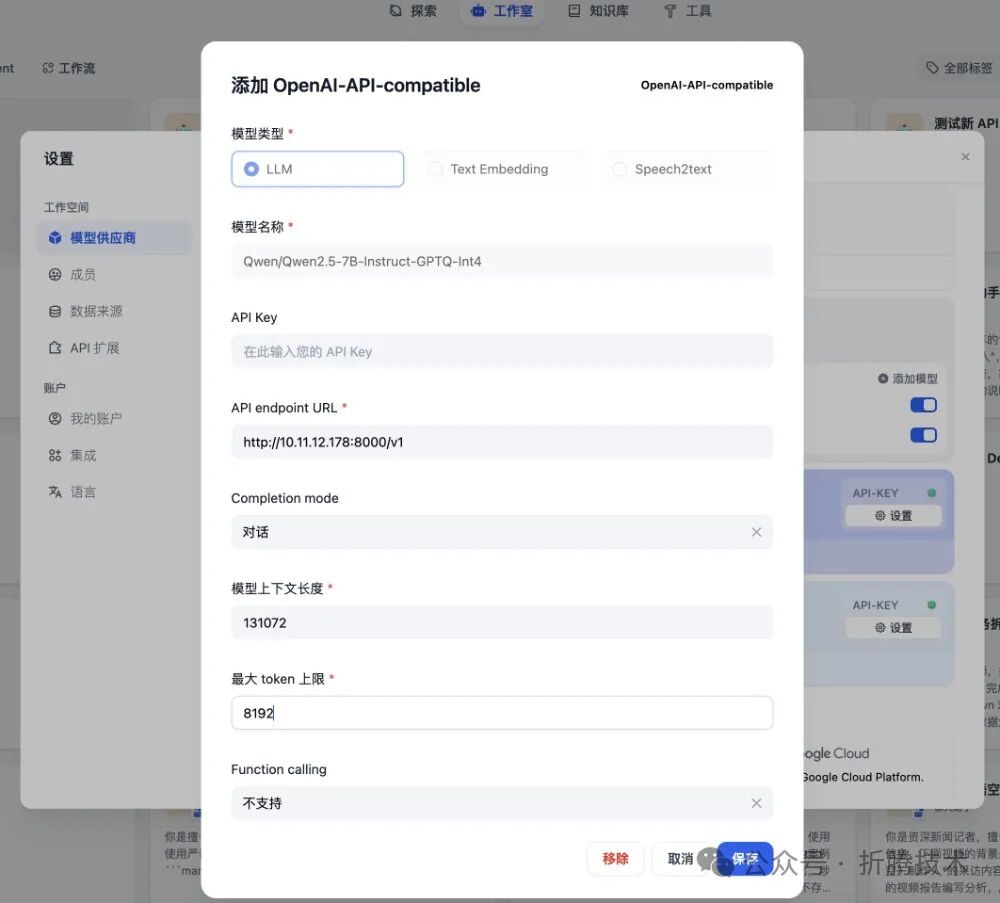
Task: Open 成员 members in settings sidebar
Action: (x=114, y=275)
